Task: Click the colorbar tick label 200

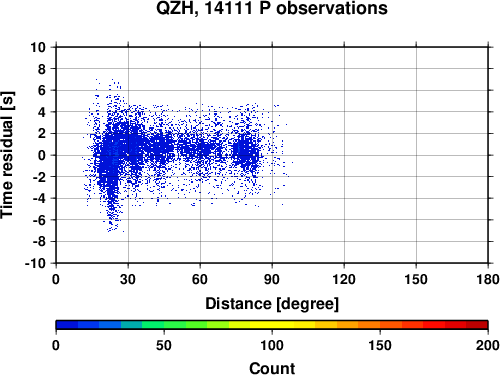Action: click(488, 345)
